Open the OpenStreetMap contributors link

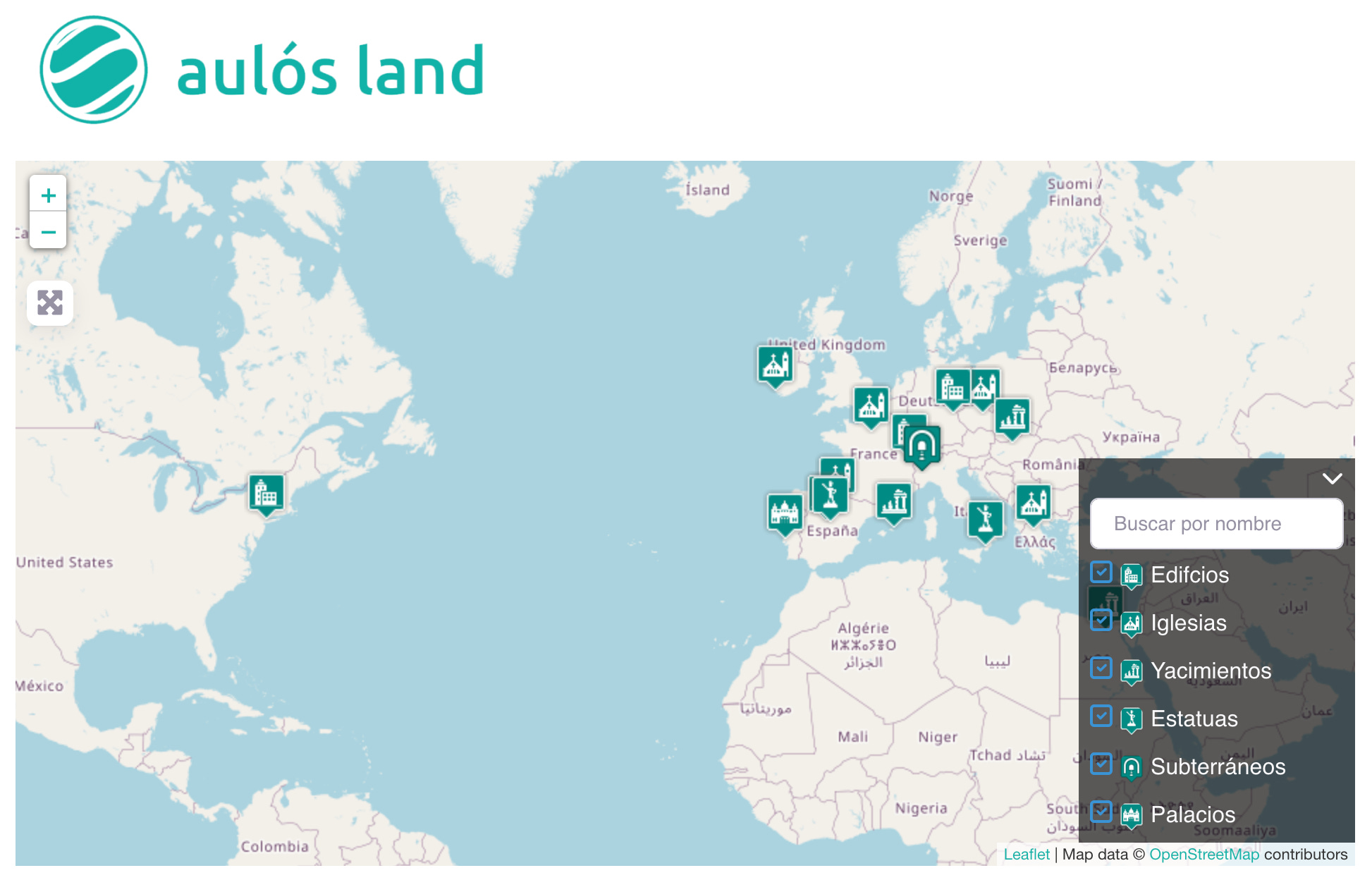pos(1203,855)
